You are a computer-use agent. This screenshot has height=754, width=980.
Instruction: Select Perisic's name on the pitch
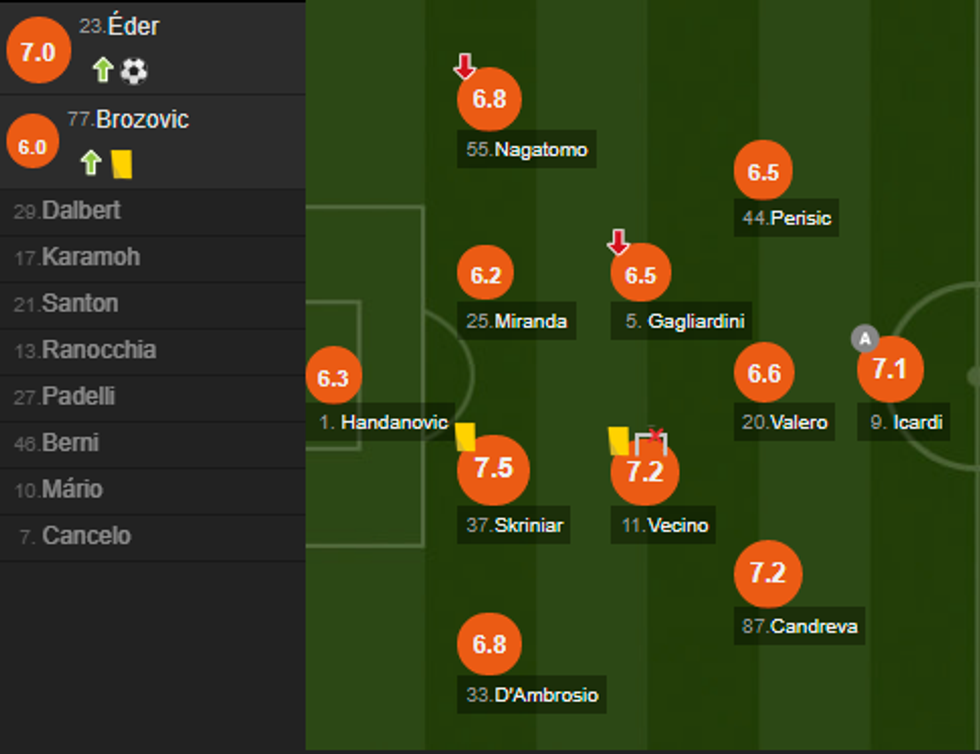788,218
